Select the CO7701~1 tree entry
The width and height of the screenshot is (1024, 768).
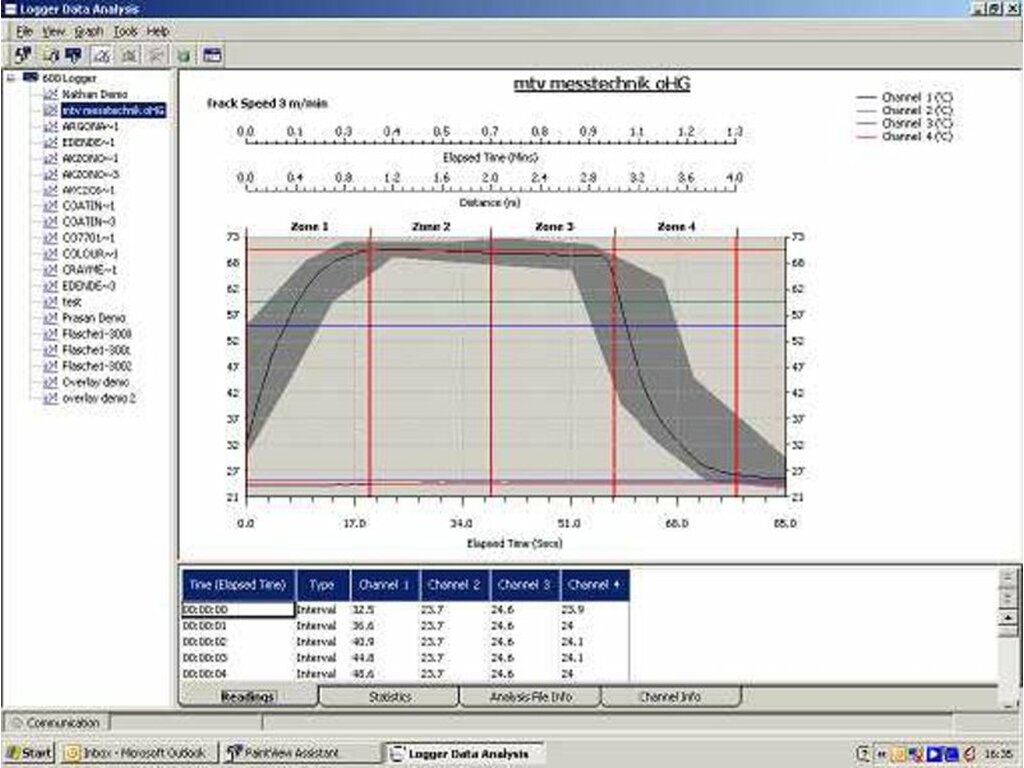click(89, 238)
